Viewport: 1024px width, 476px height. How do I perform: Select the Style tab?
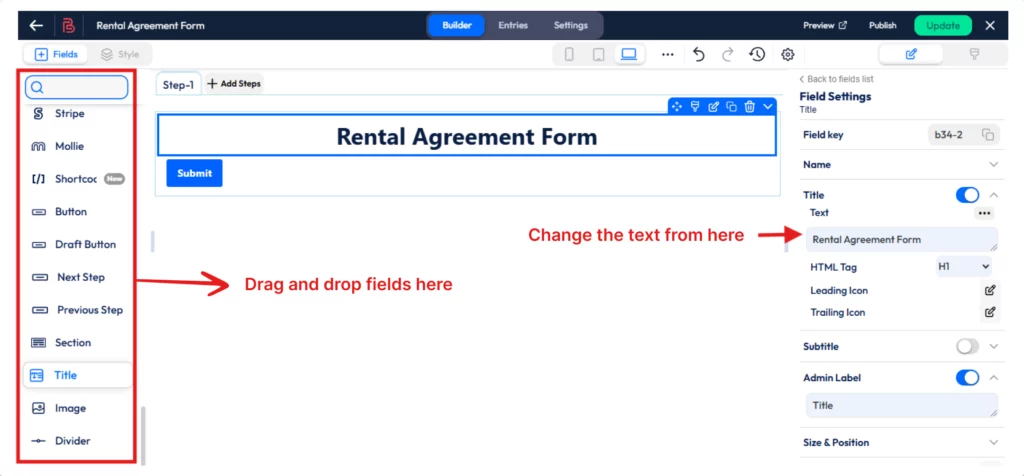120,54
